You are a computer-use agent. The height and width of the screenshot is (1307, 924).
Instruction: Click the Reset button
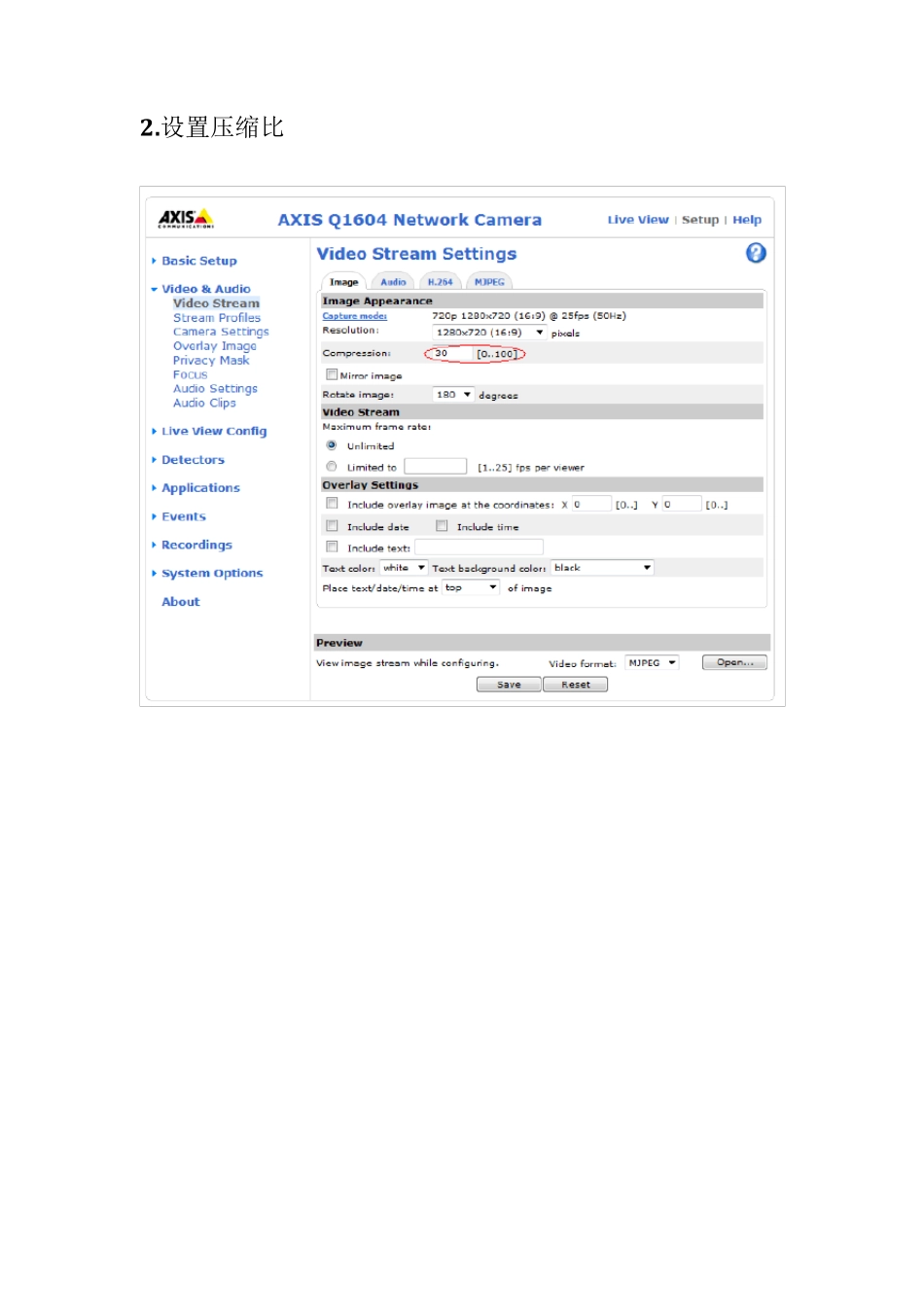[x=576, y=685]
